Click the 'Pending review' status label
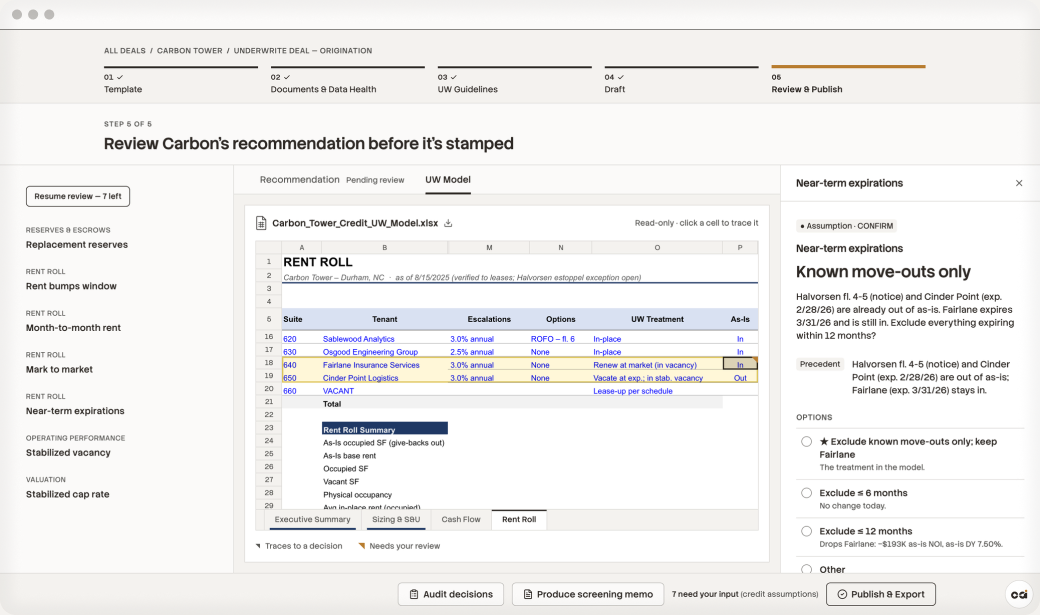 coord(375,180)
